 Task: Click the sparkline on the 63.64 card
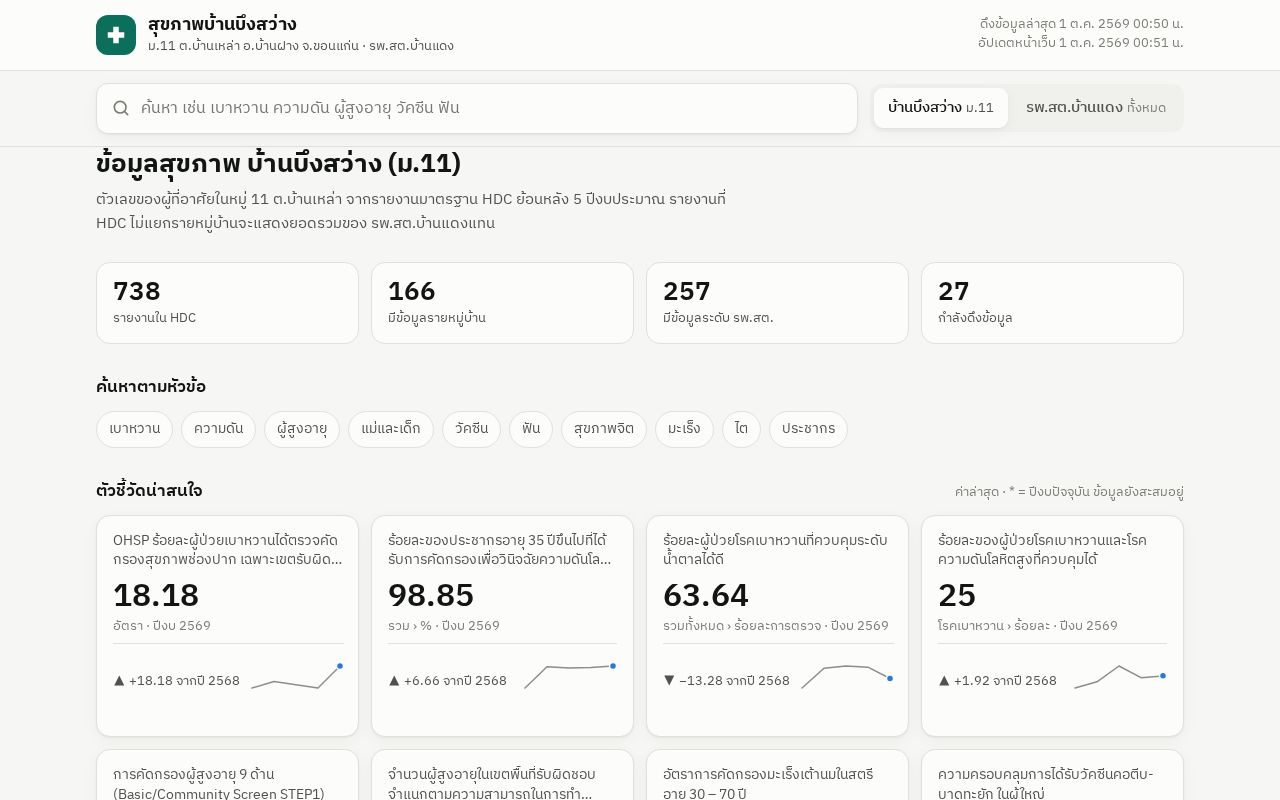(847, 677)
